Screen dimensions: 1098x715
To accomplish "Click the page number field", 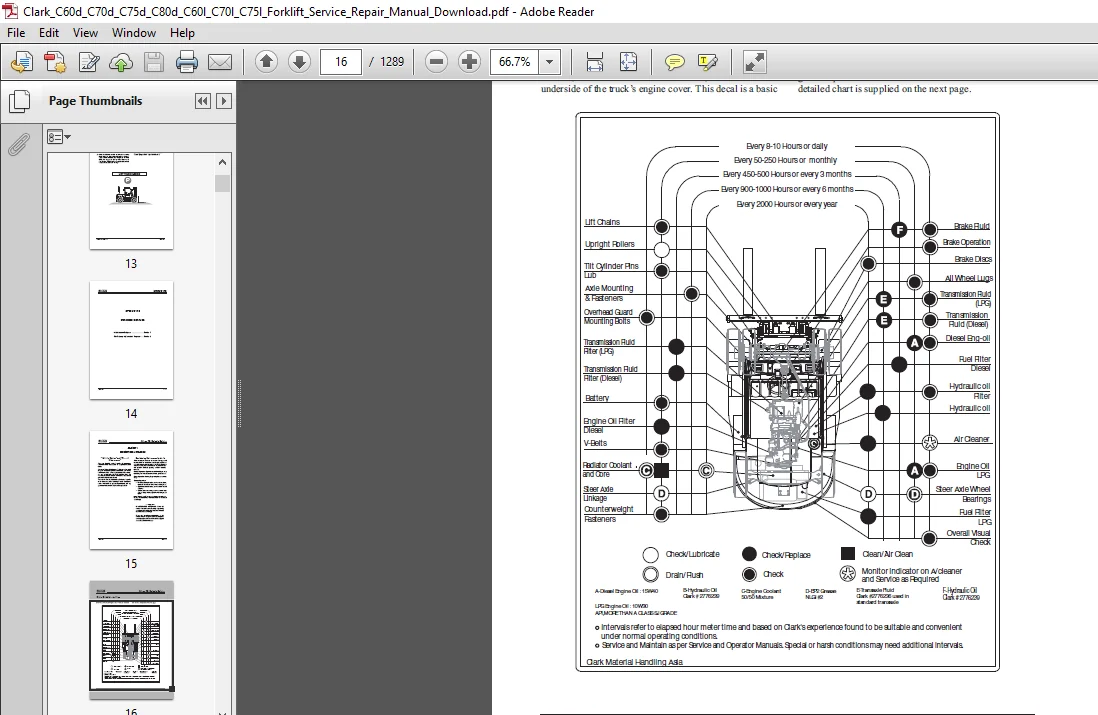I will (x=341, y=62).
